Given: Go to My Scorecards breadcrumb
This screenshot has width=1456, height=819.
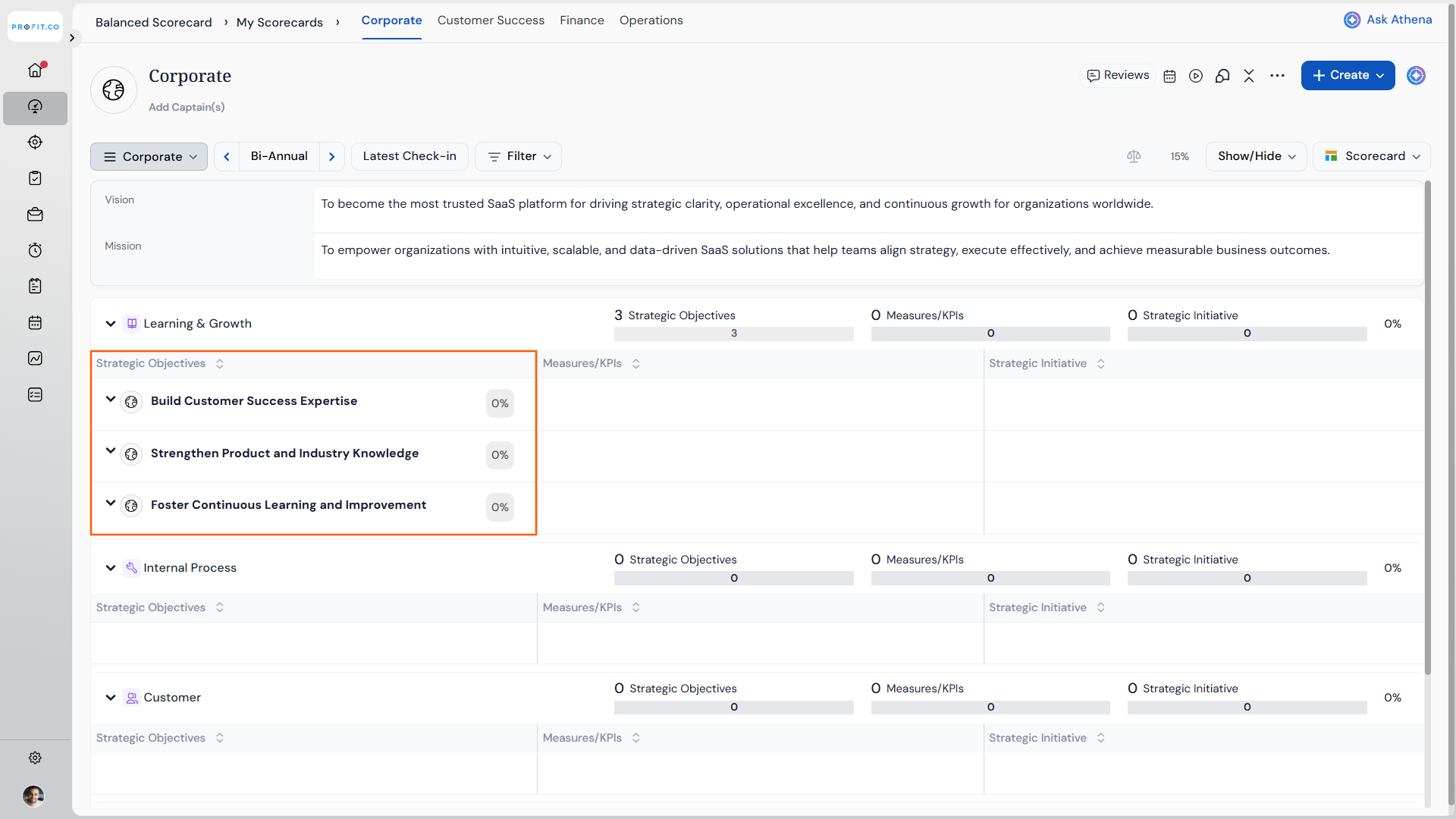Looking at the screenshot, I should click(280, 23).
